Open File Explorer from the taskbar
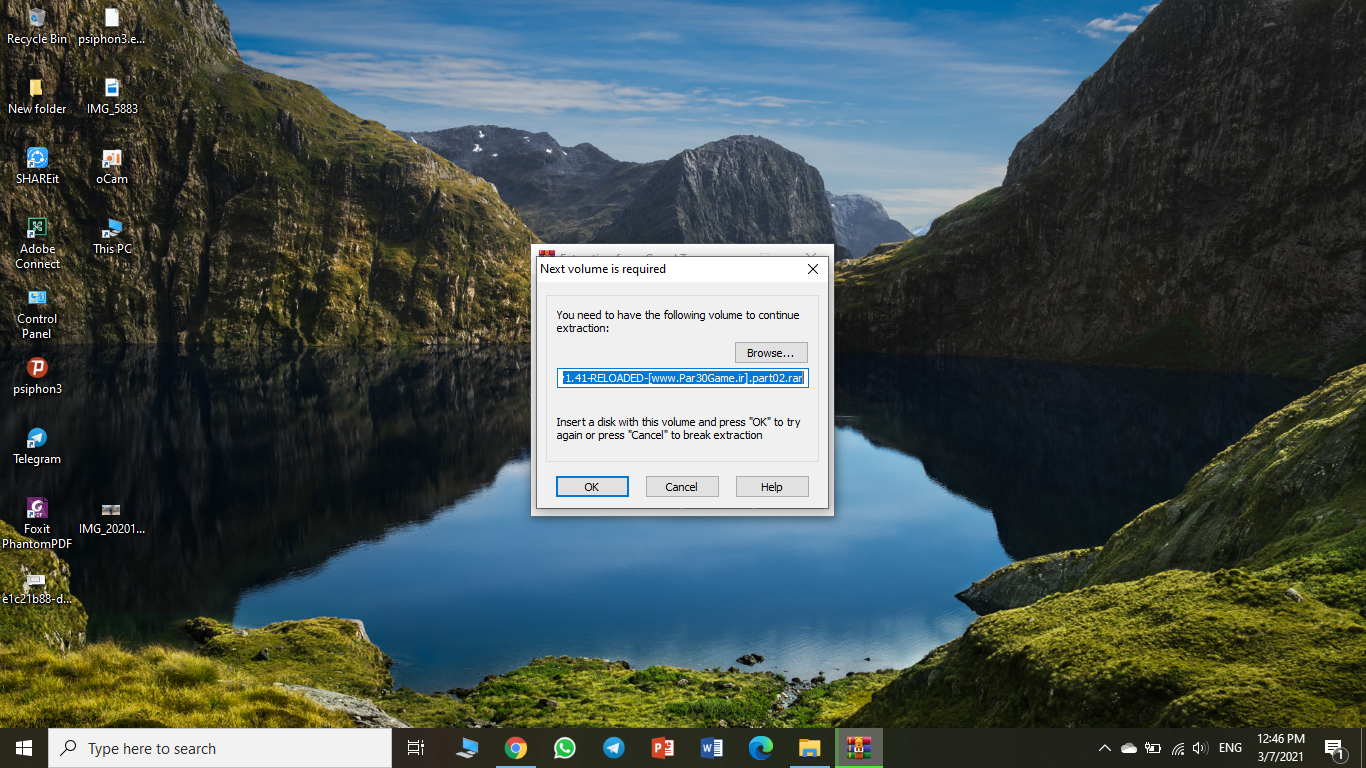Screen dimensions: 1366x768 (x=810, y=748)
